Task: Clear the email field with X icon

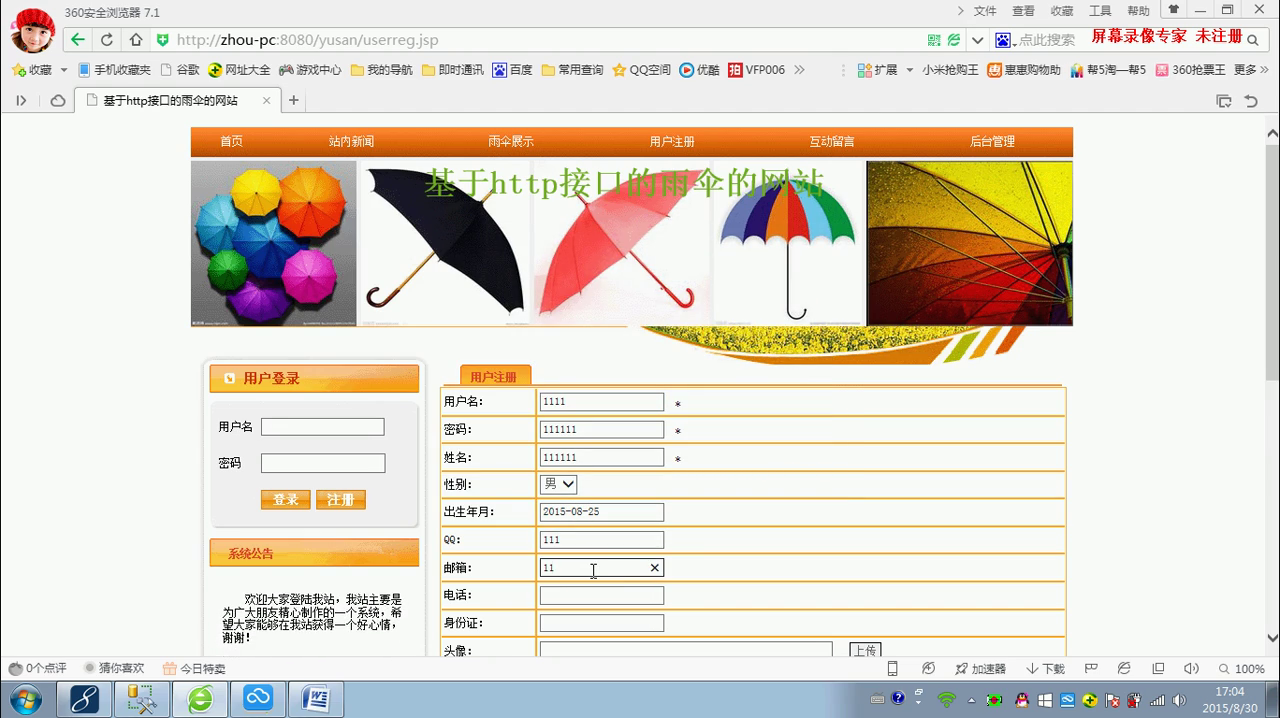Action: [x=655, y=568]
